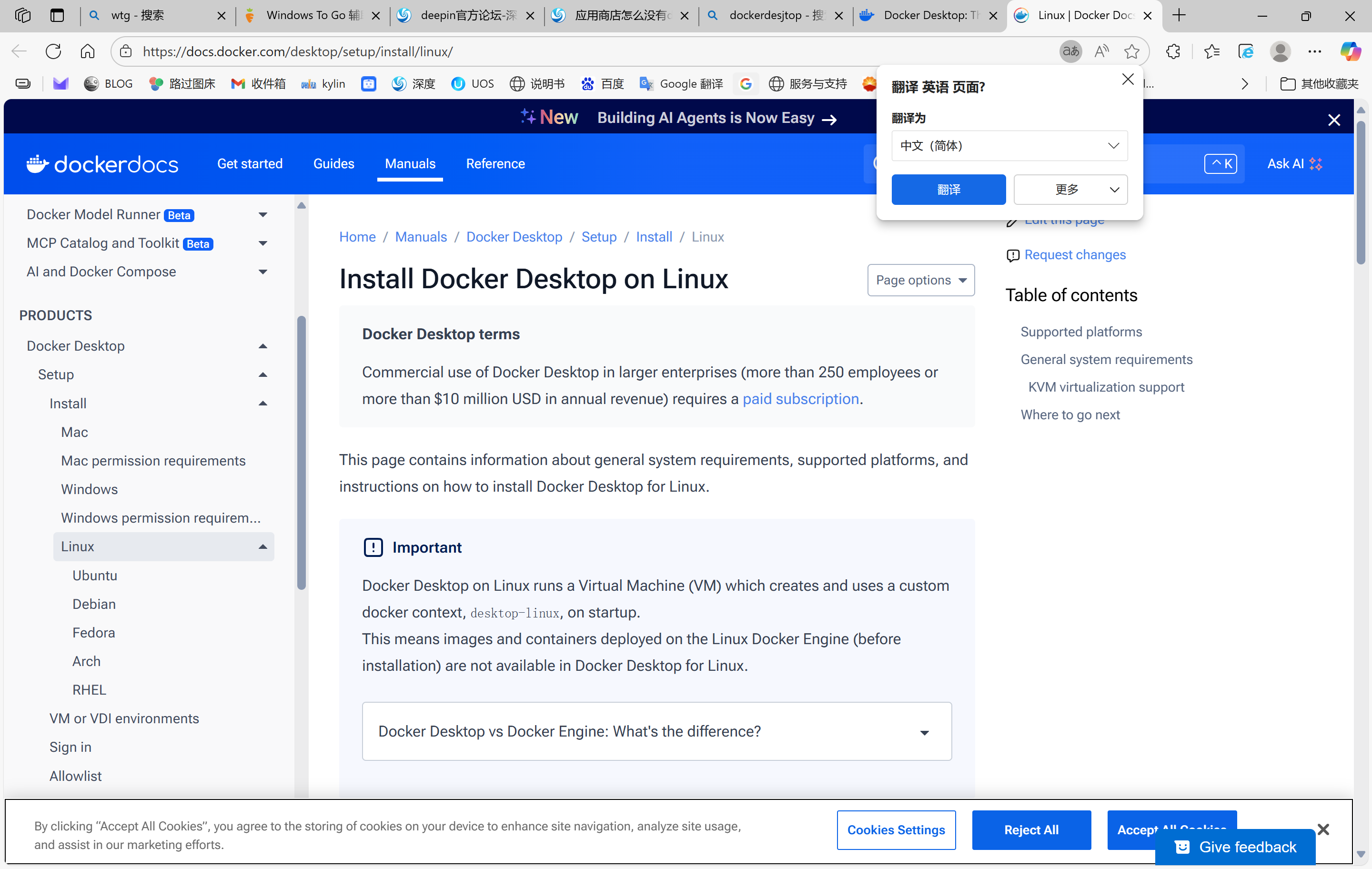
Task: Add page to favorites star icon
Action: pyautogui.click(x=1131, y=51)
